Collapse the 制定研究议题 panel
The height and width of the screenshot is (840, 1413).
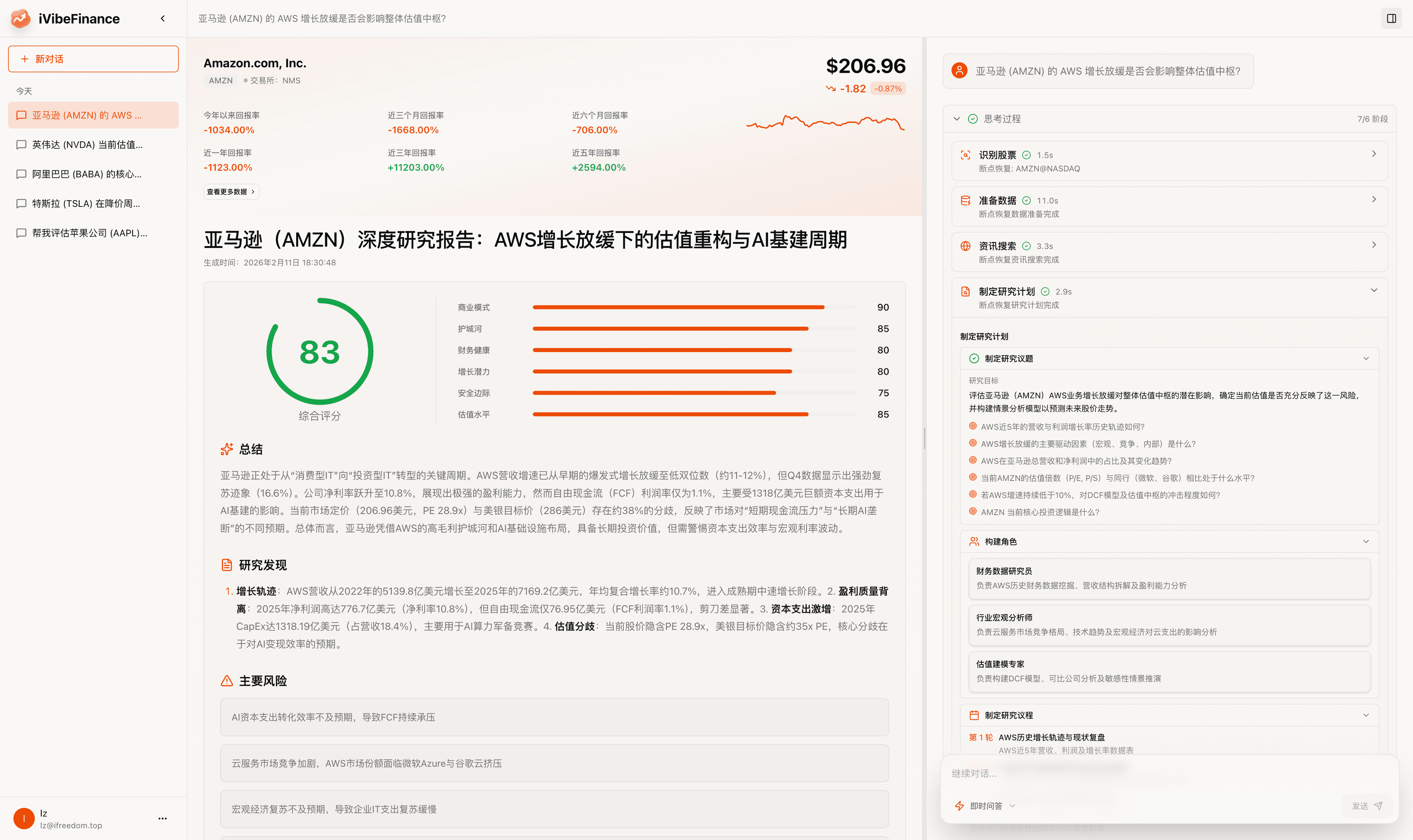point(1367,358)
